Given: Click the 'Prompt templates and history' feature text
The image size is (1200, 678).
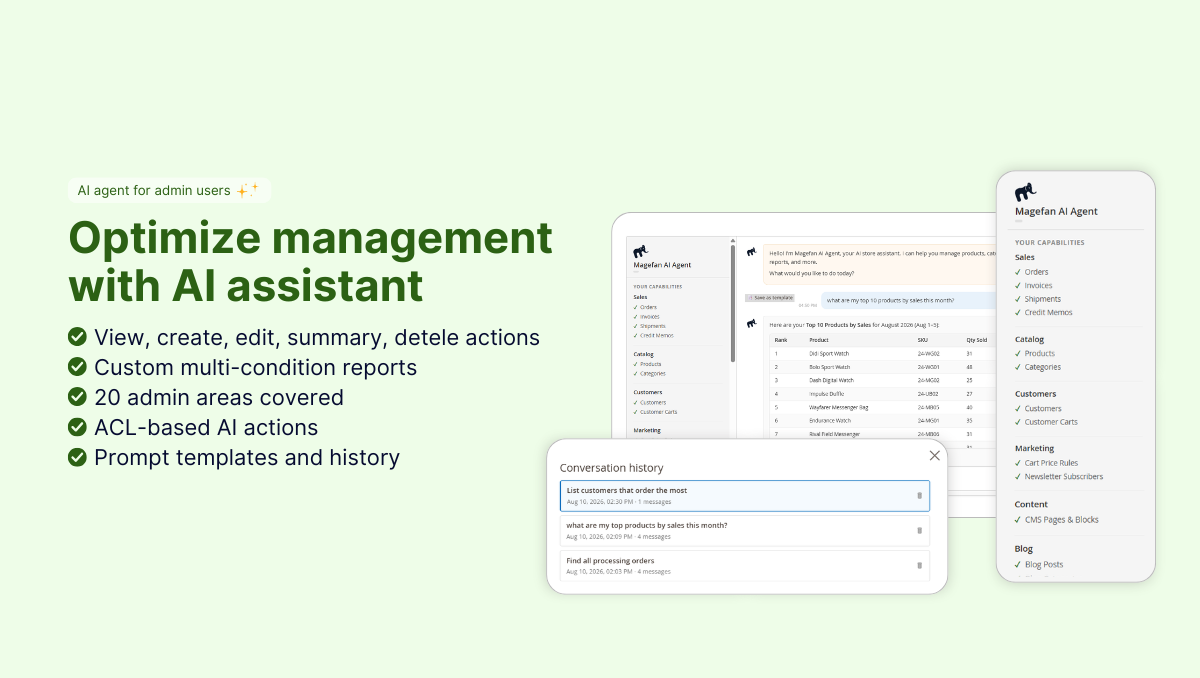Looking at the screenshot, I should click(x=247, y=458).
